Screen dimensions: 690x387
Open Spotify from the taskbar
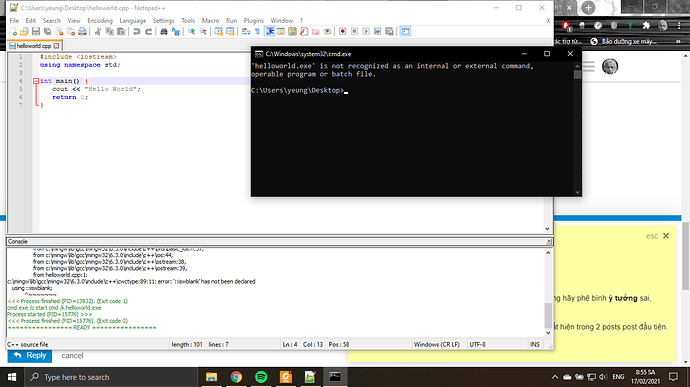(261, 377)
